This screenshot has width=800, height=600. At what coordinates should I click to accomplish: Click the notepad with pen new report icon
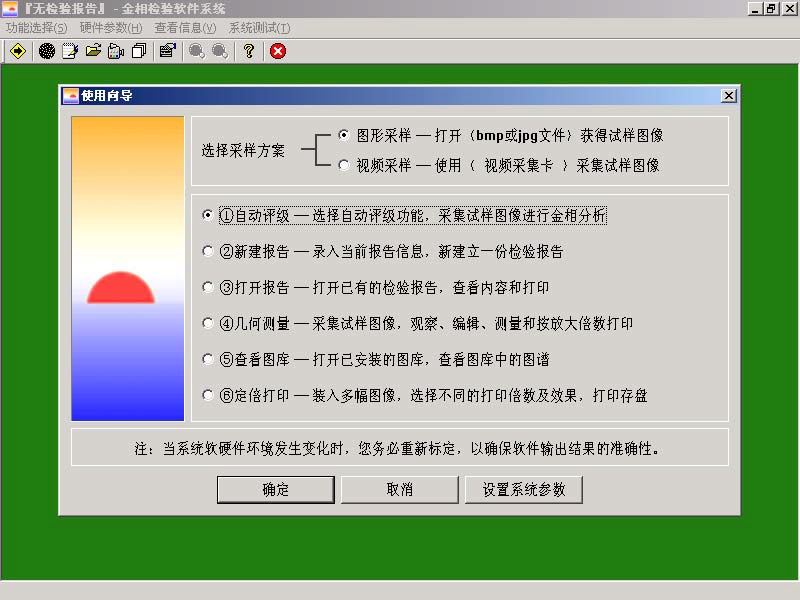pos(70,51)
